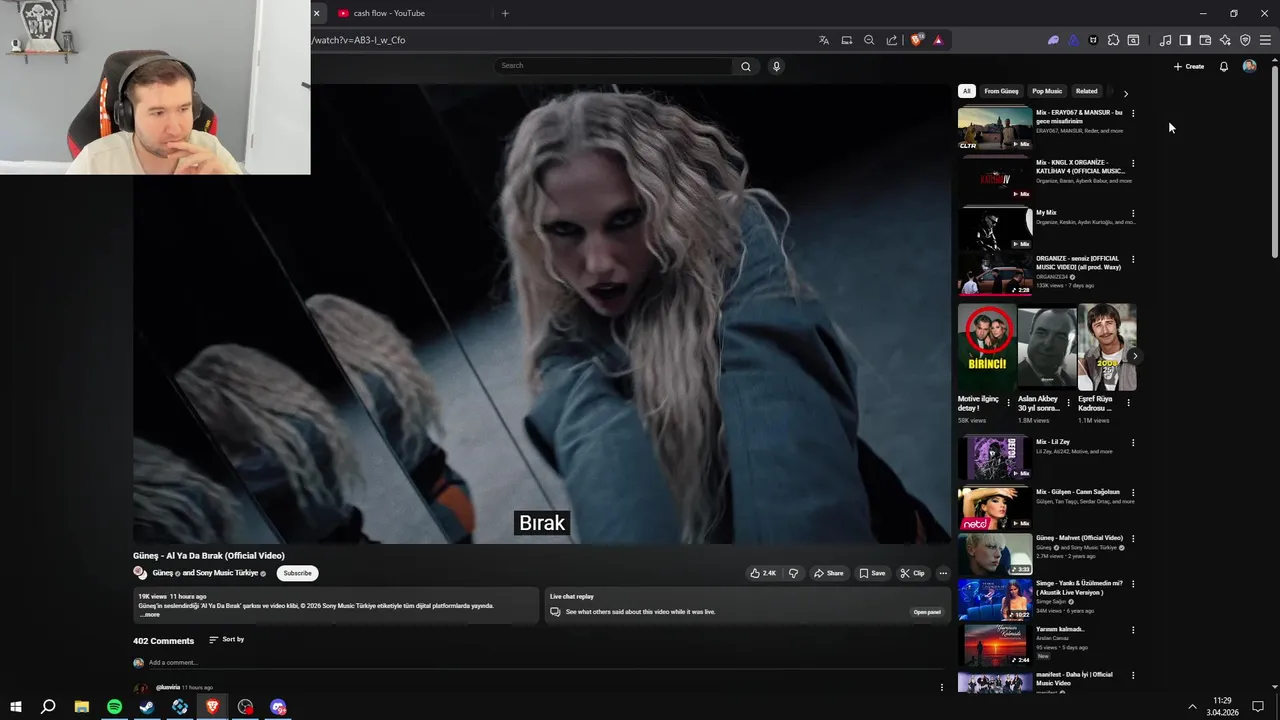This screenshot has height=720, width=1280.
Task: Open options menu for My Mix
Action: point(1133,213)
